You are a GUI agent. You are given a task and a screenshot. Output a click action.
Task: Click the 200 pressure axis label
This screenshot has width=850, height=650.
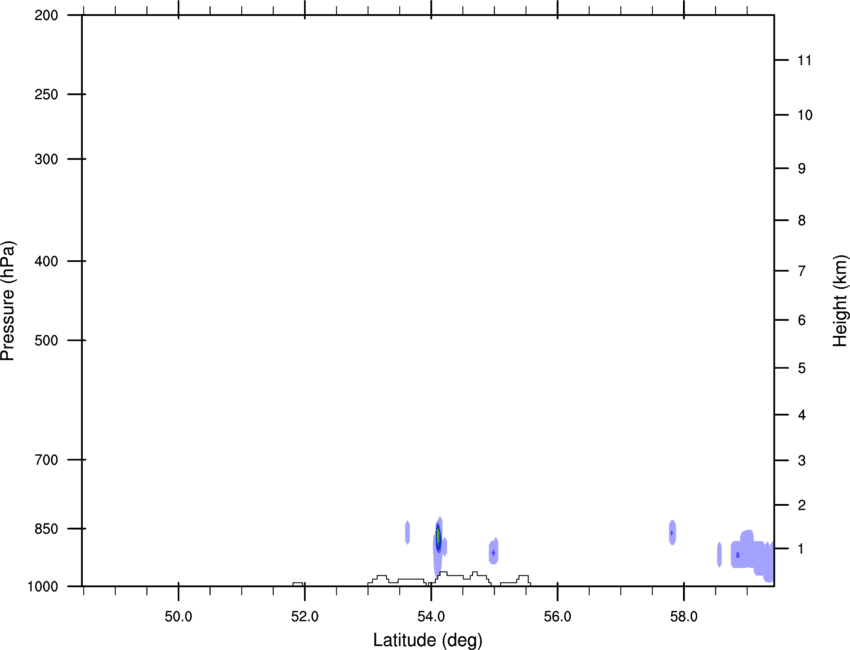tap(46, 15)
